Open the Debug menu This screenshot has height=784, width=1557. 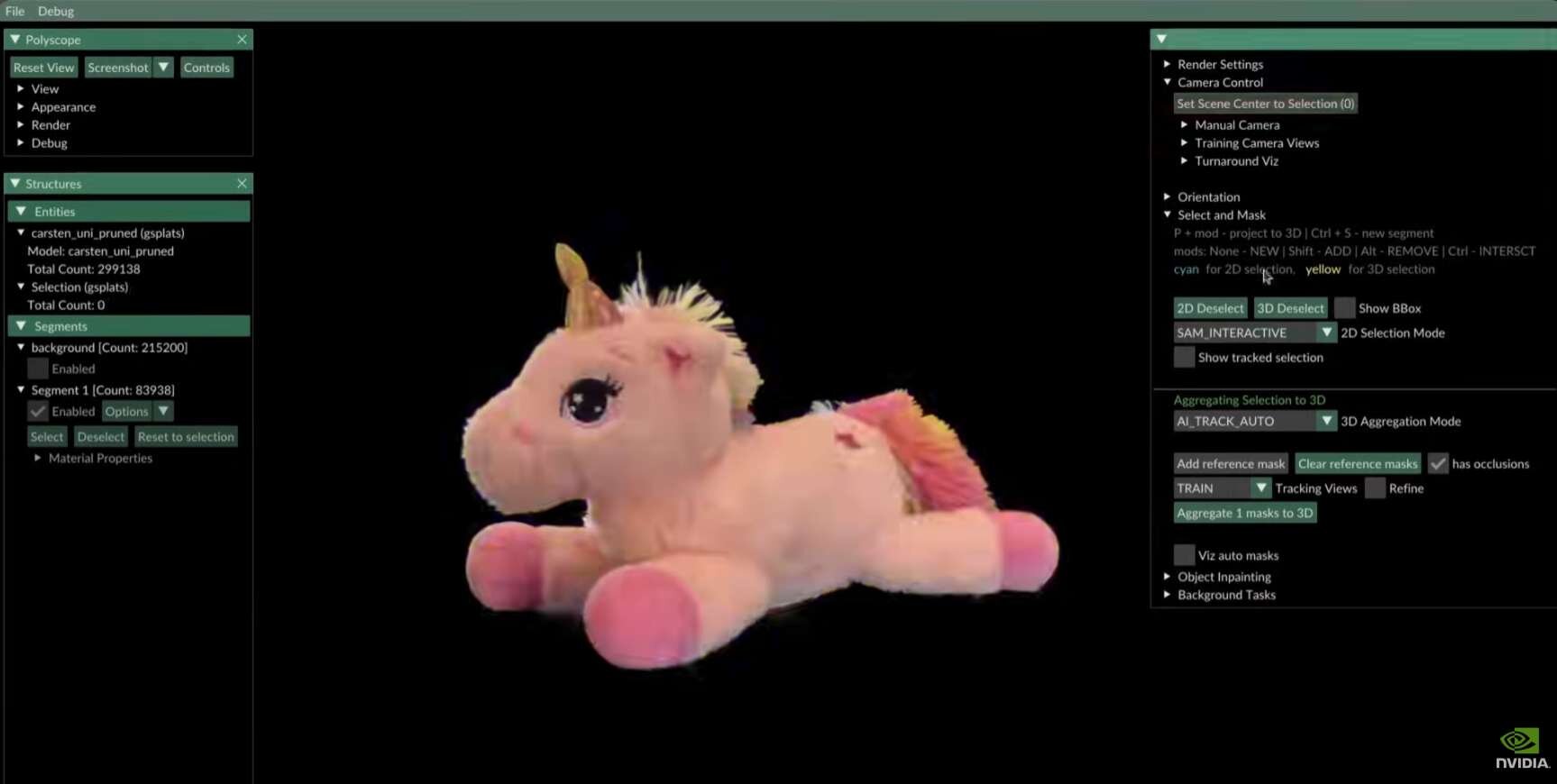(56, 11)
